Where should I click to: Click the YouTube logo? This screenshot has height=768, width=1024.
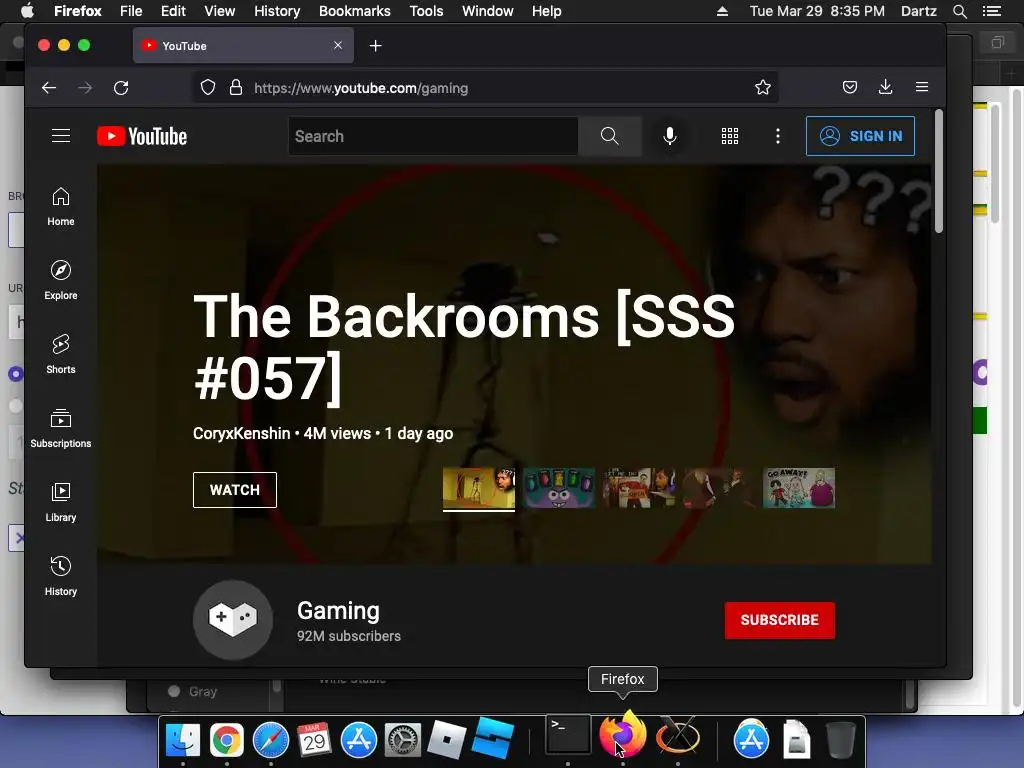click(142, 136)
